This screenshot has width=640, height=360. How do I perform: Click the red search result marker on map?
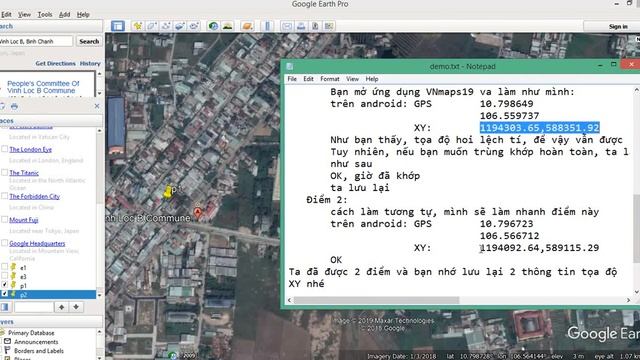click(198, 213)
